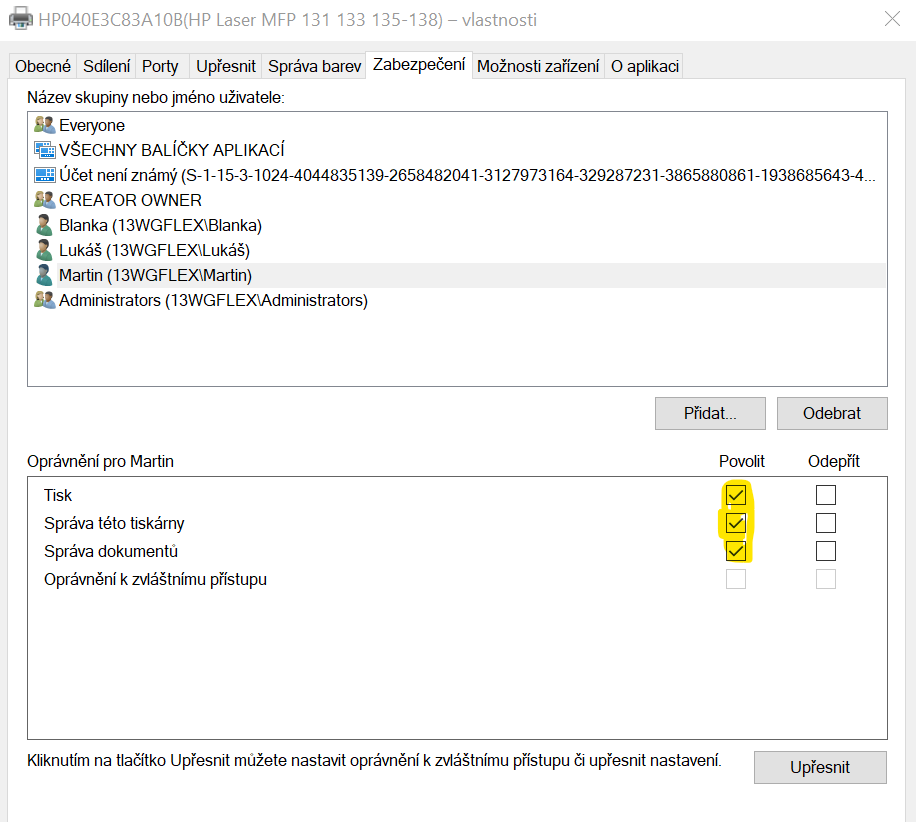This screenshot has height=822, width=916.
Task: Open advanced settings with Upřesnit button
Action: (819, 767)
